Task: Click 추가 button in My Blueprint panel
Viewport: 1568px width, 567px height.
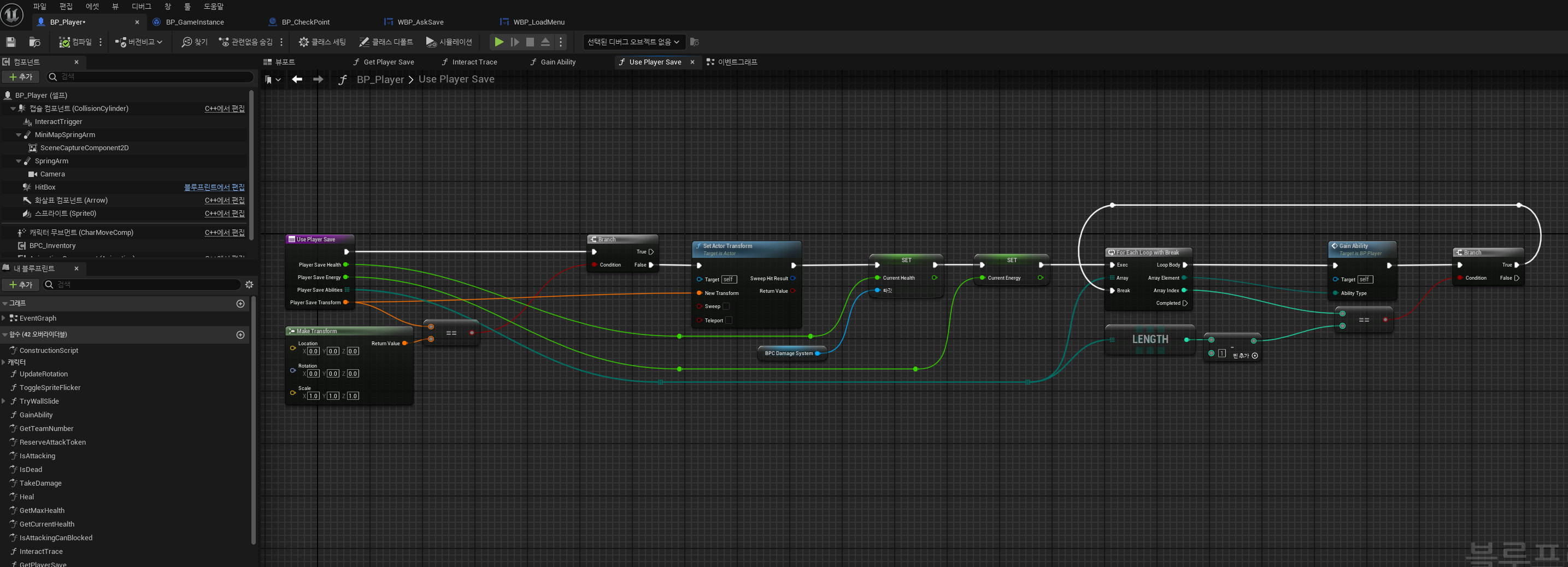Action: click(21, 285)
